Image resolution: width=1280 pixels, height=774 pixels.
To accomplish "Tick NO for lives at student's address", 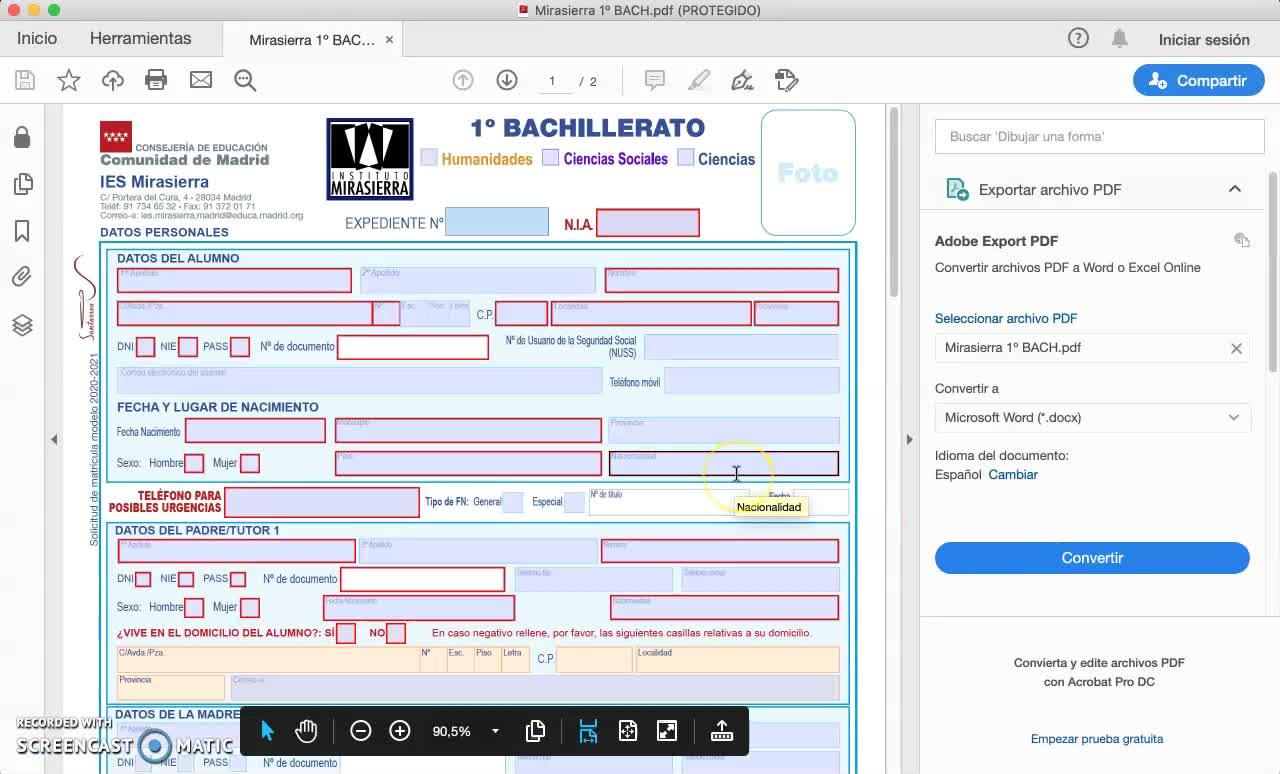I will coord(396,633).
